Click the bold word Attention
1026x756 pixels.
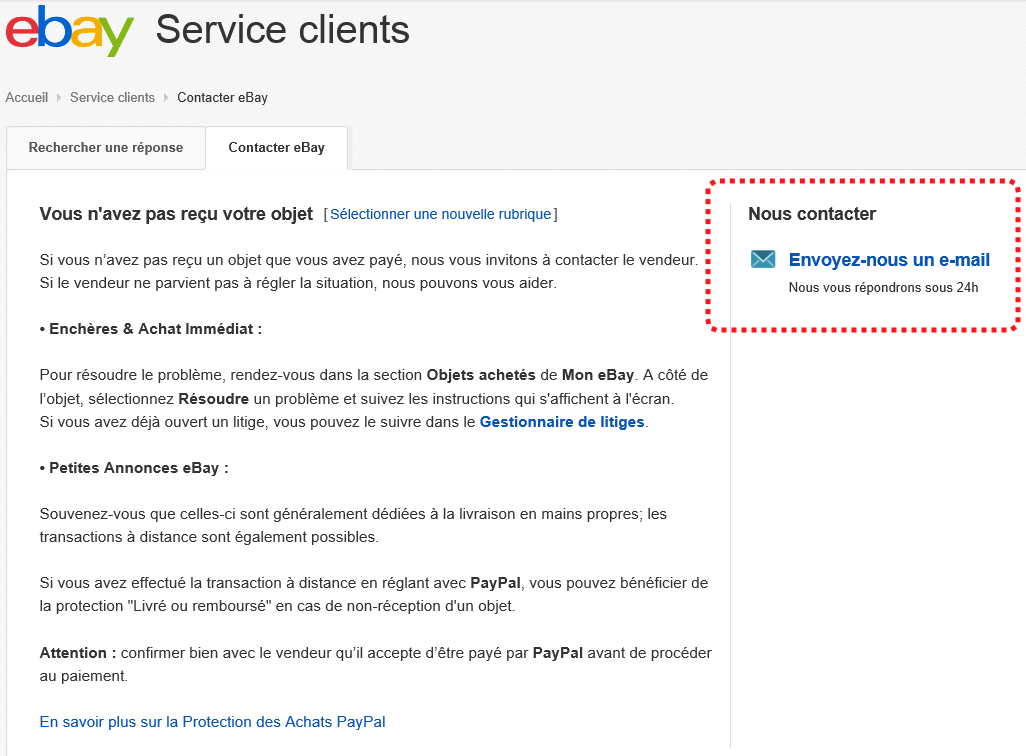[x=73, y=653]
